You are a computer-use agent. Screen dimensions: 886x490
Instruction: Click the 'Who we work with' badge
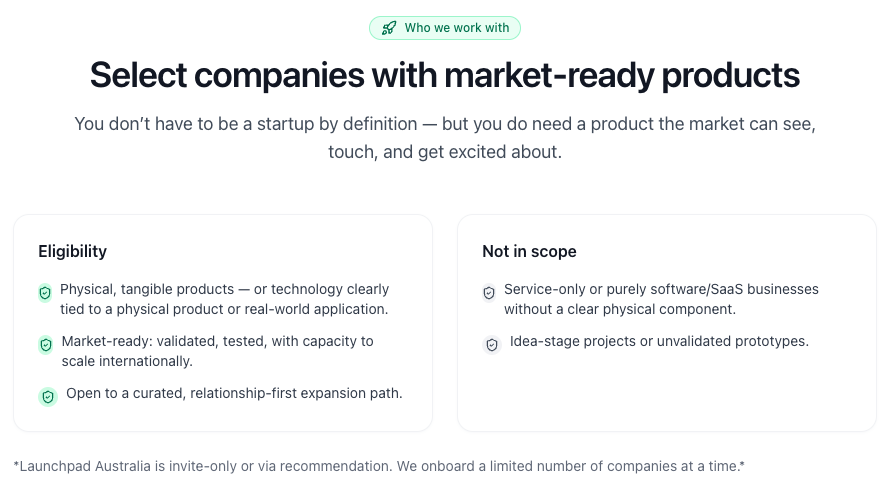point(445,28)
